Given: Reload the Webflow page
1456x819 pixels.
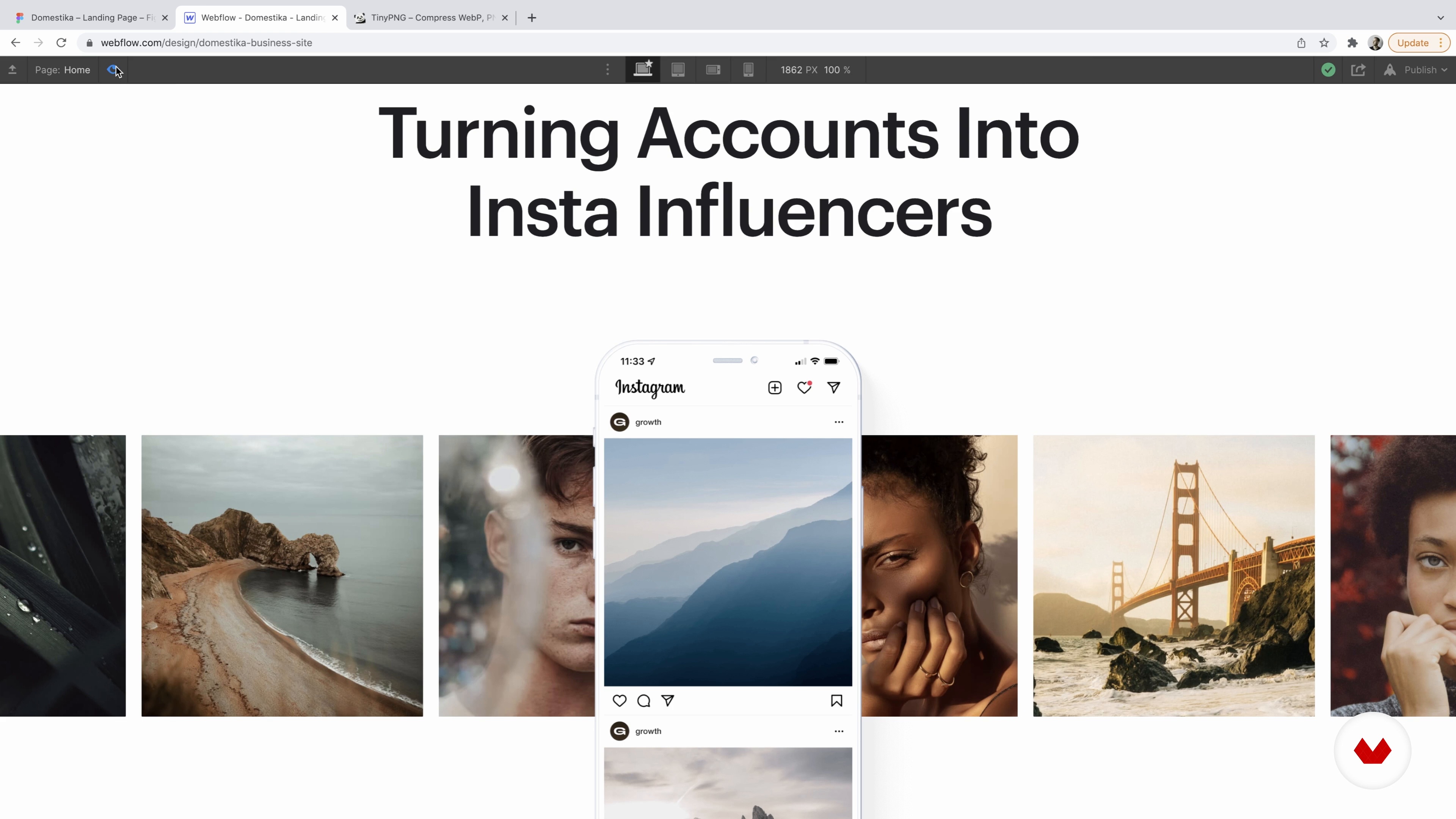Looking at the screenshot, I should click(x=61, y=43).
